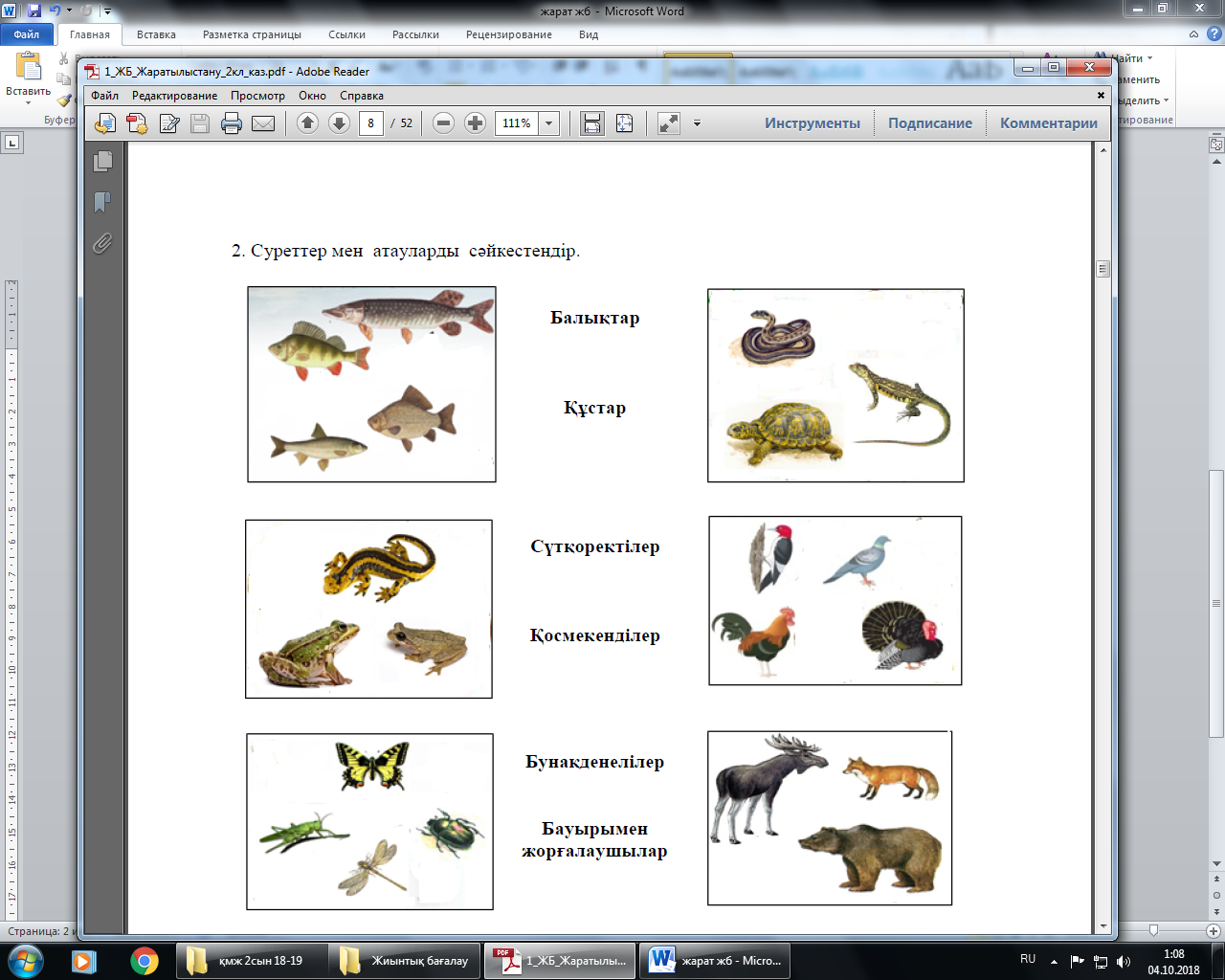Switch Adobe Reader to Read Mode icon
The height and width of the screenshot is (980, 1225).
tap(669, 123)
